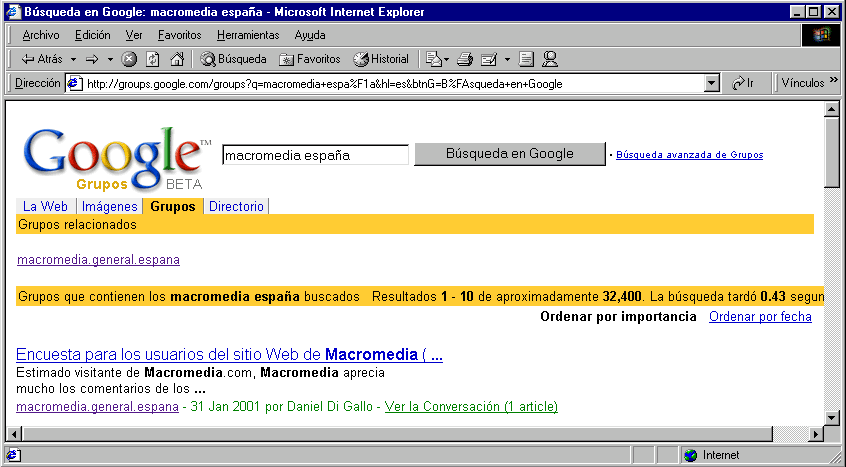
Task: Switch to the Directorio tab
Action: (x=236, y=207)
